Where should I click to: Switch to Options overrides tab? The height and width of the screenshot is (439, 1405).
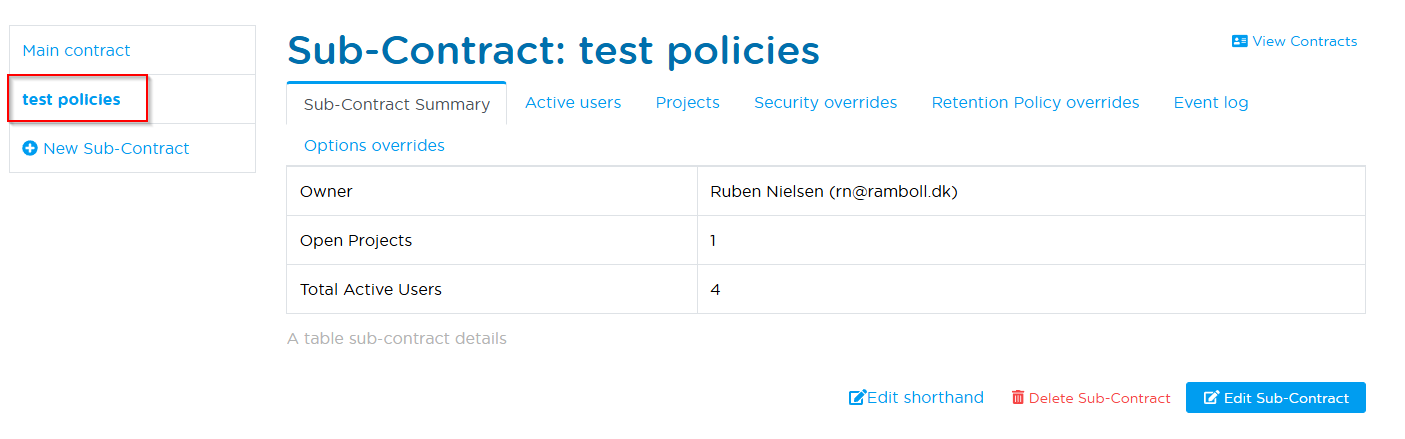coord(374,145)
